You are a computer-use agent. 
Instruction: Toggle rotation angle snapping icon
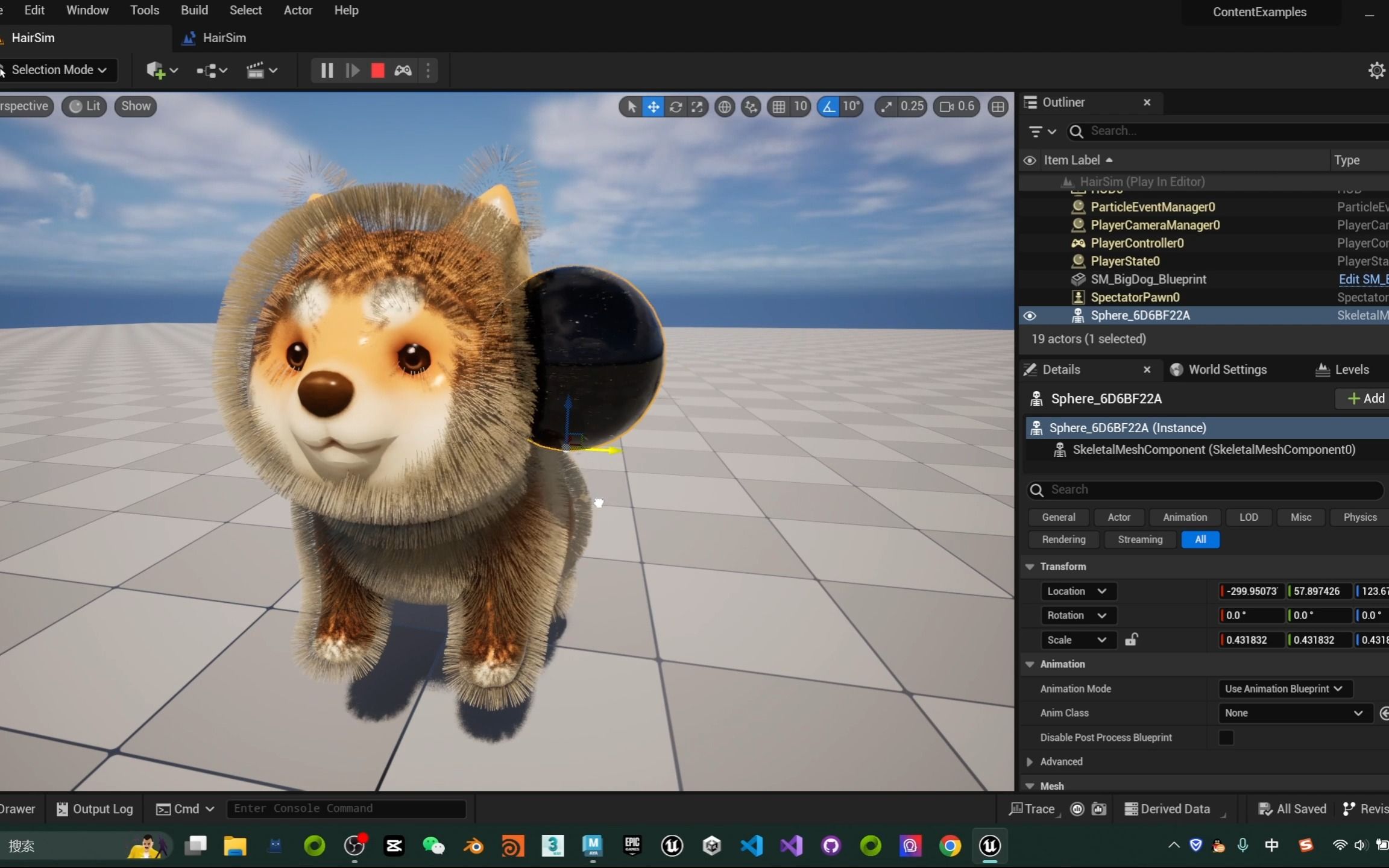coord(829,107)
